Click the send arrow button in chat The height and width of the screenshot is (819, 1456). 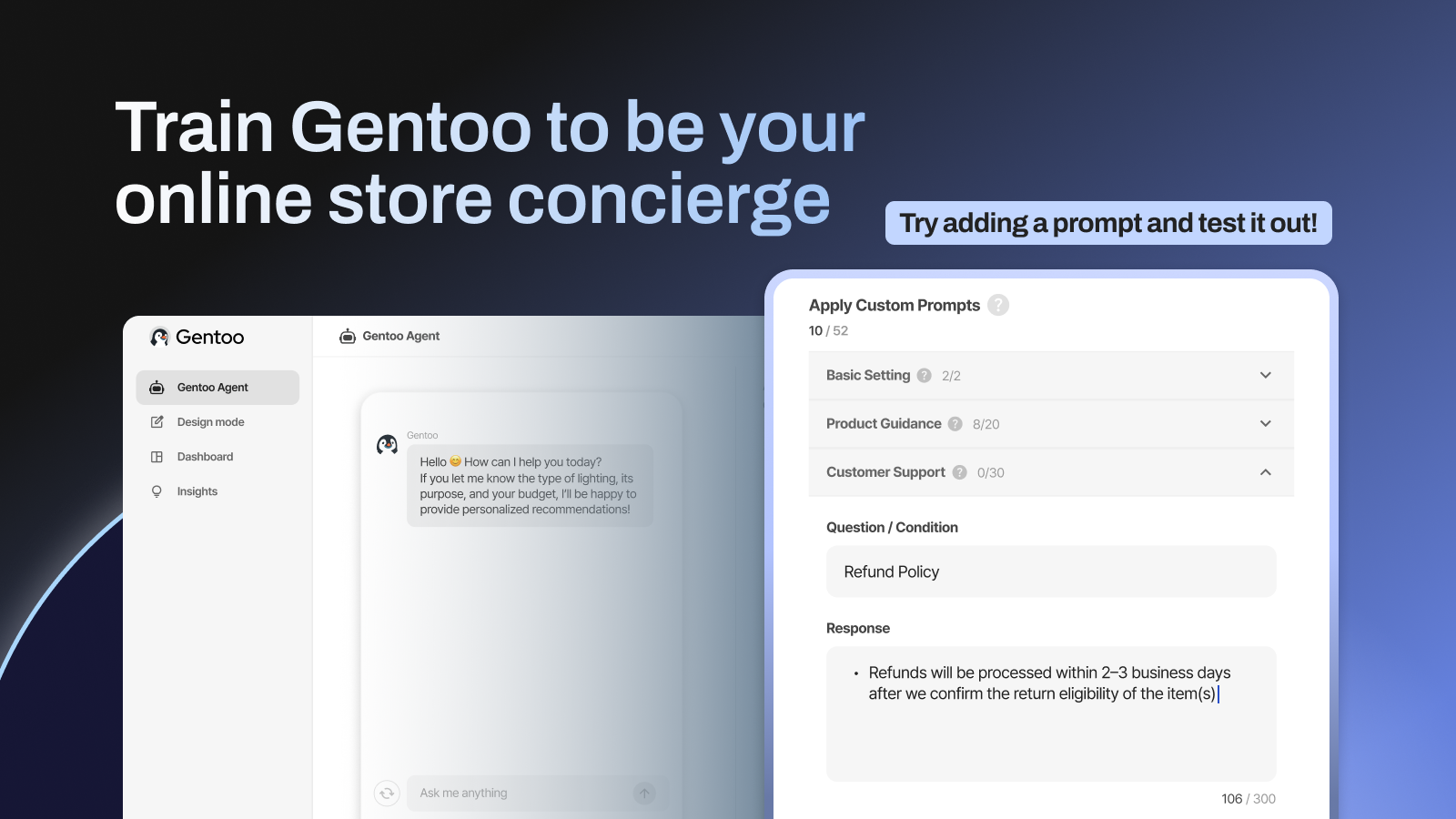pyautogui.click(x=644, y=794)
